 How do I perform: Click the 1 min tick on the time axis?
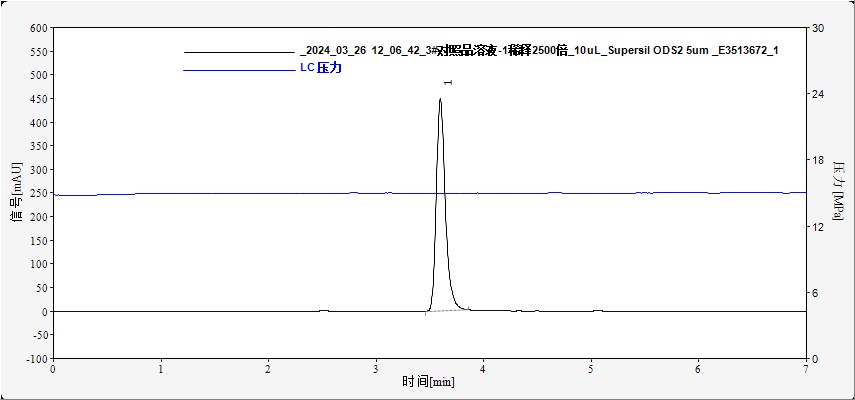pos(161,369)
